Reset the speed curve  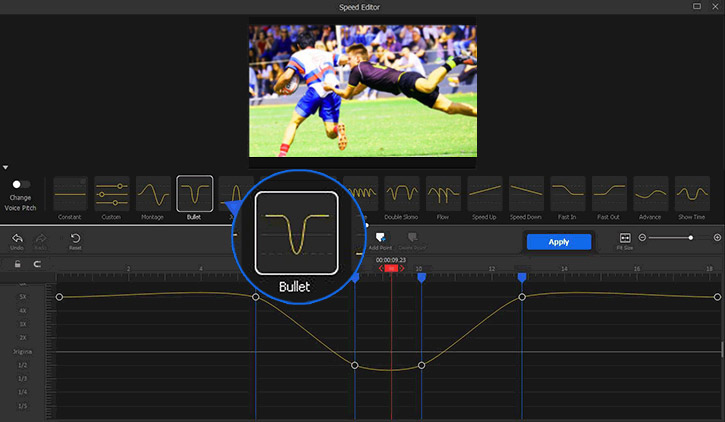[x=75, y=239]
